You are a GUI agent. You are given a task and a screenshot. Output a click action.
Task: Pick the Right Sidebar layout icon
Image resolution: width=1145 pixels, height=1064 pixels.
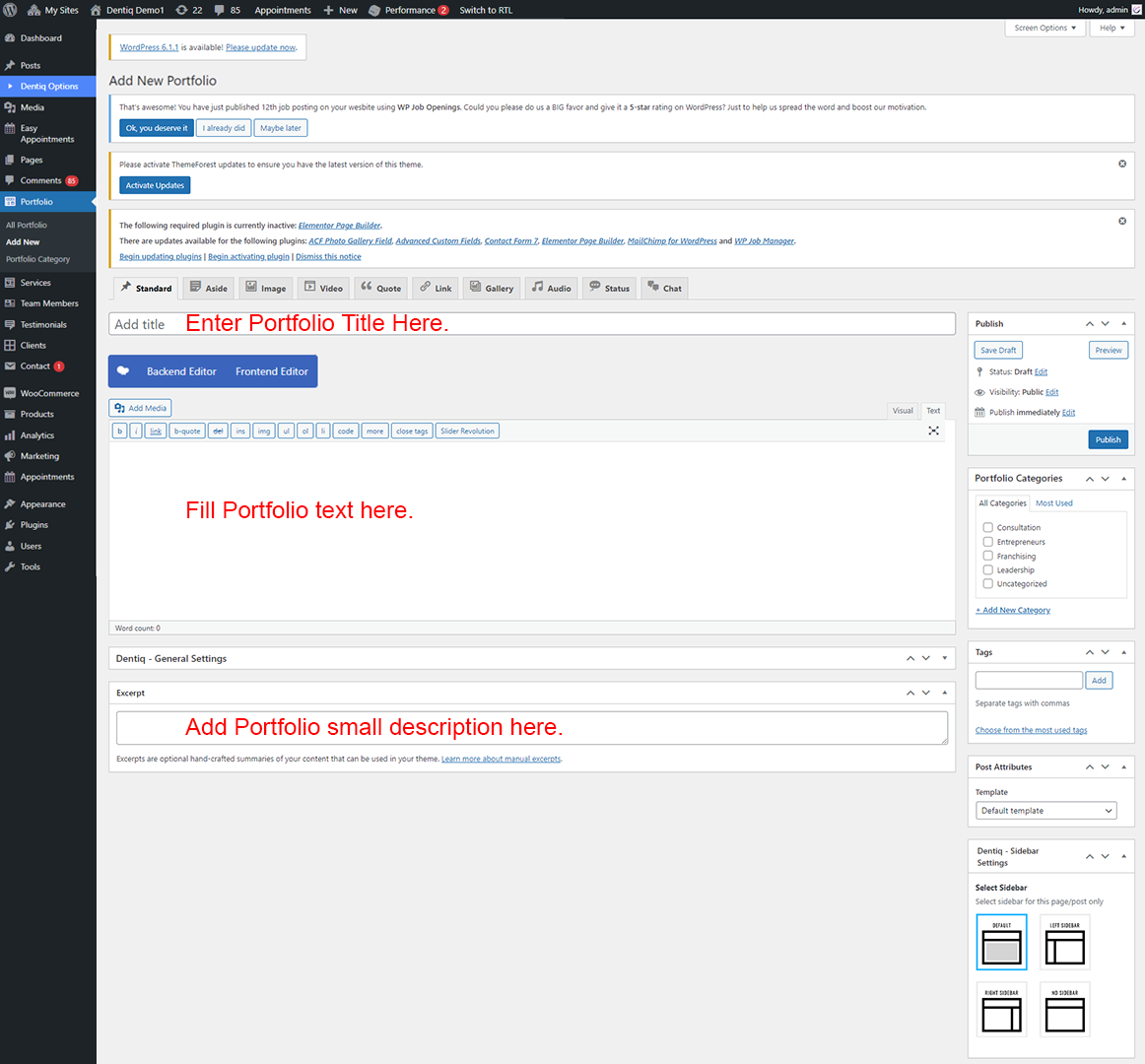[1001, 1009]
